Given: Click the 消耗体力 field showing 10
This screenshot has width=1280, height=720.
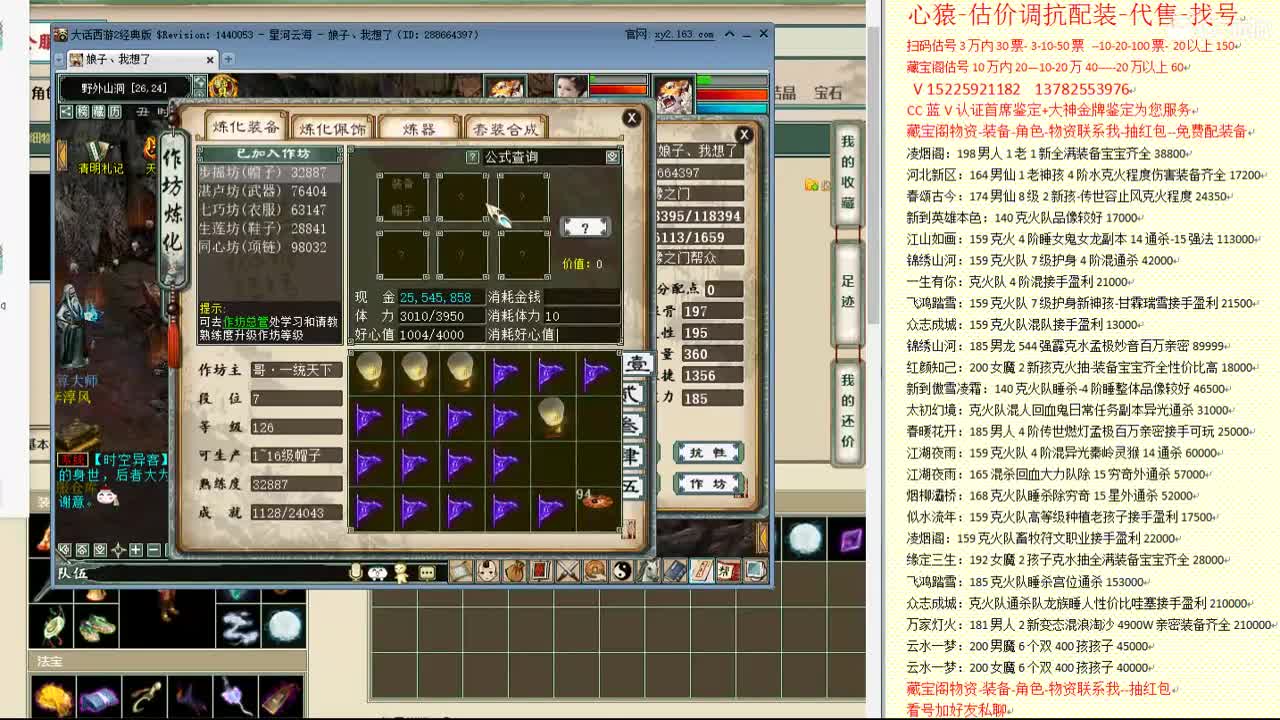Looking at the screenshot, I should (581, 316).
